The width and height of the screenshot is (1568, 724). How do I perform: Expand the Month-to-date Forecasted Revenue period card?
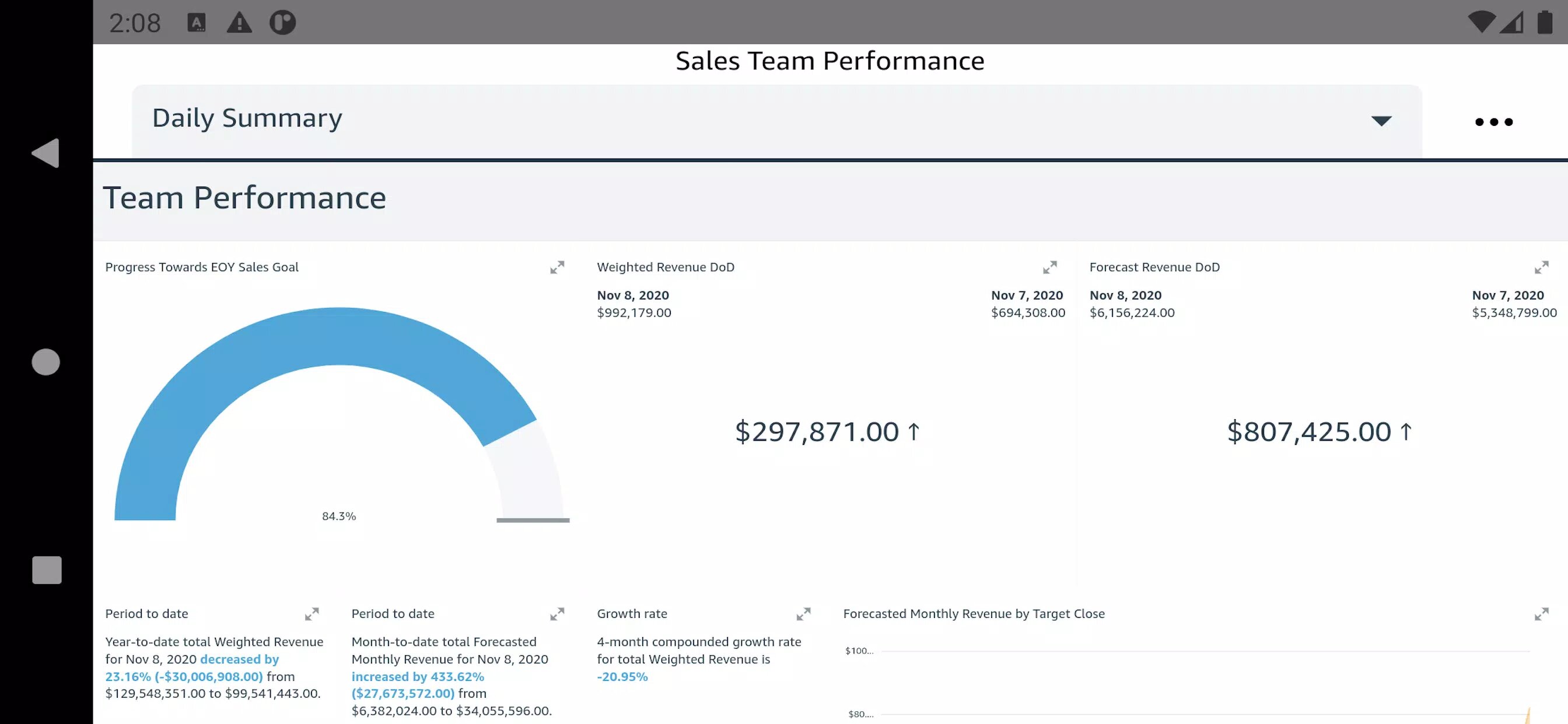click(557, 614)
